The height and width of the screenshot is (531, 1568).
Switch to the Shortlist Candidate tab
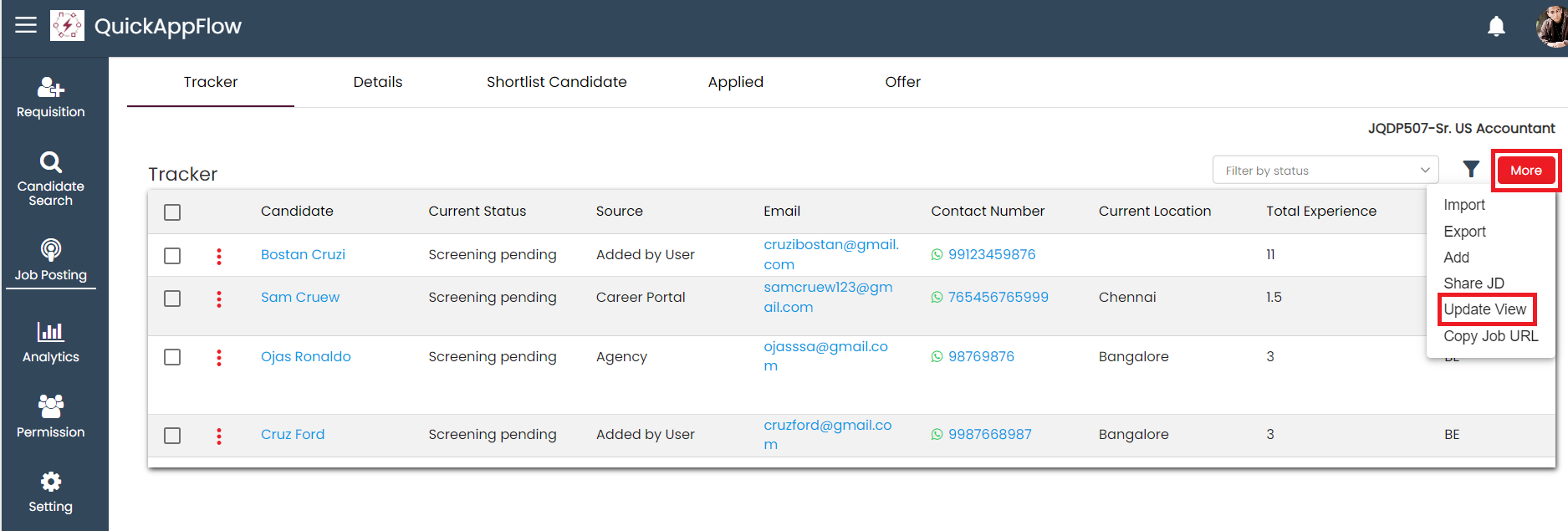[556, 82]
